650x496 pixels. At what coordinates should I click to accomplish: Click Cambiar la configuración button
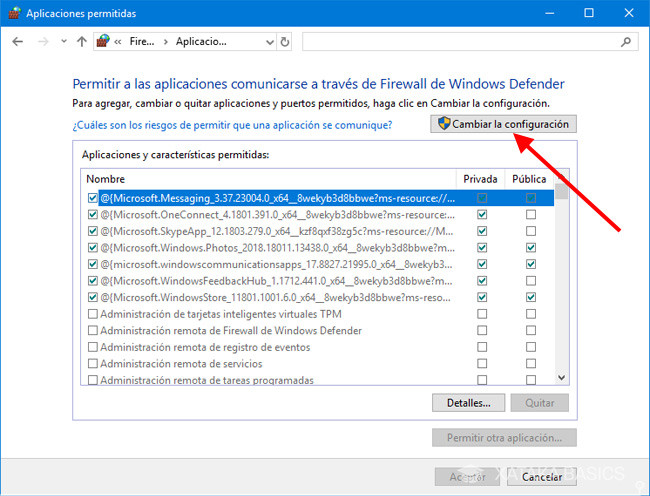tap(503, 124)
